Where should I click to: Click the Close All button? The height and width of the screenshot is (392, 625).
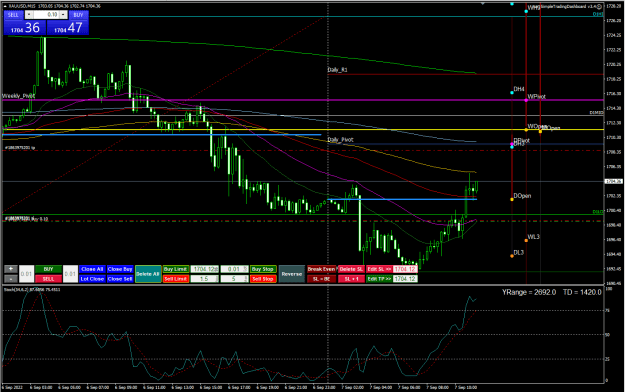click(x=92, y=269)
